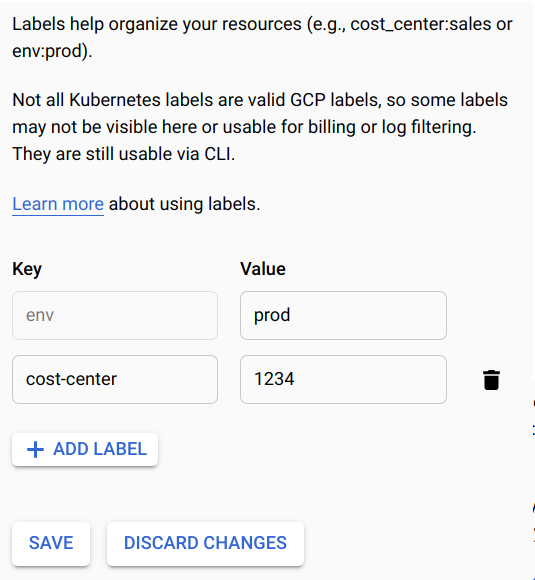Click the Key column heading
Viewport: 535px width, 580px height.
coord(27,269)
